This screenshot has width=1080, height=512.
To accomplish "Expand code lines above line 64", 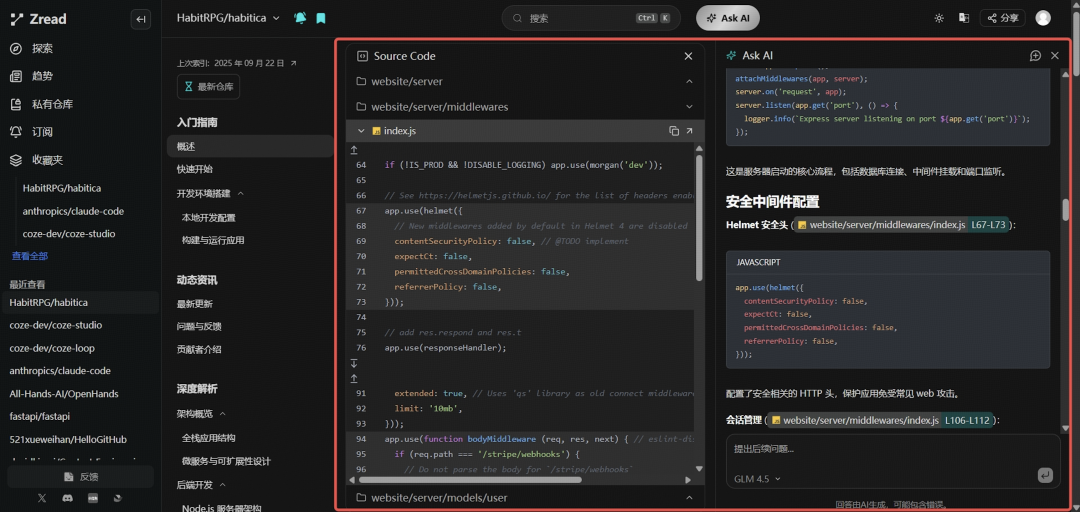I will [x=354, y=150].
